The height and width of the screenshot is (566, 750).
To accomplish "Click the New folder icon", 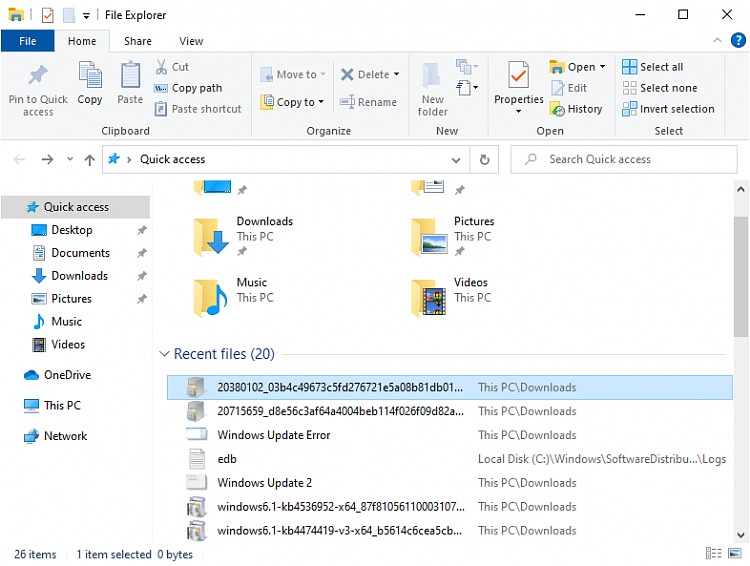I will (x=432, y=76).
